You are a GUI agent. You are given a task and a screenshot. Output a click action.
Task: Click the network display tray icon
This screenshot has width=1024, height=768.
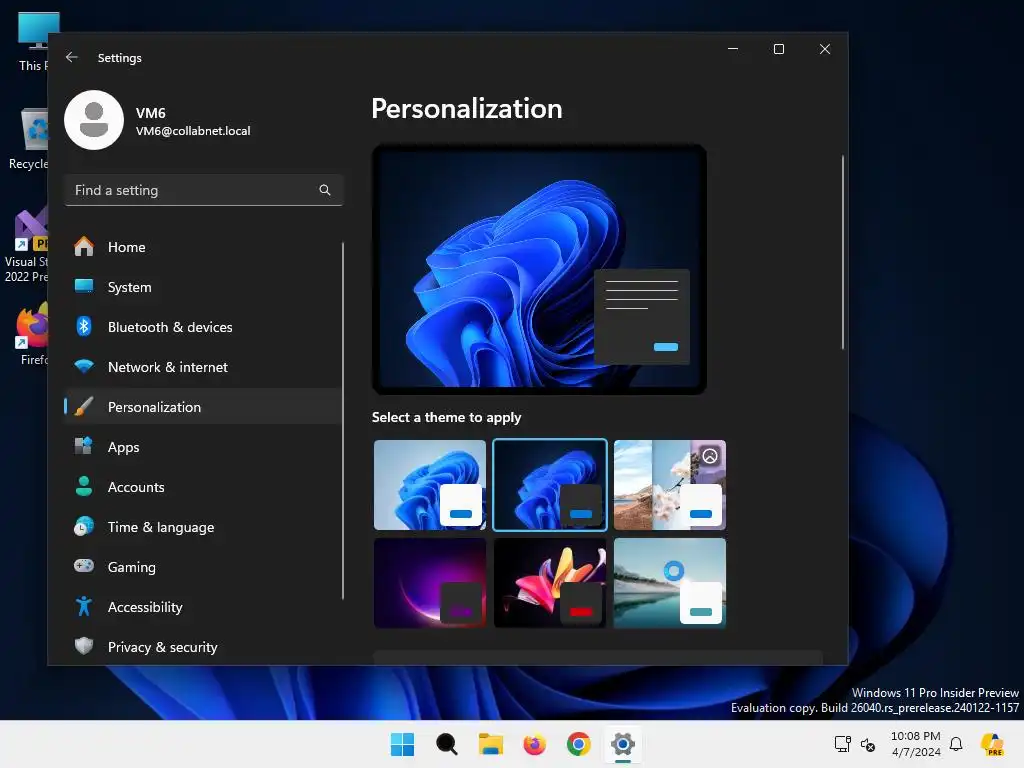(842, 744)
